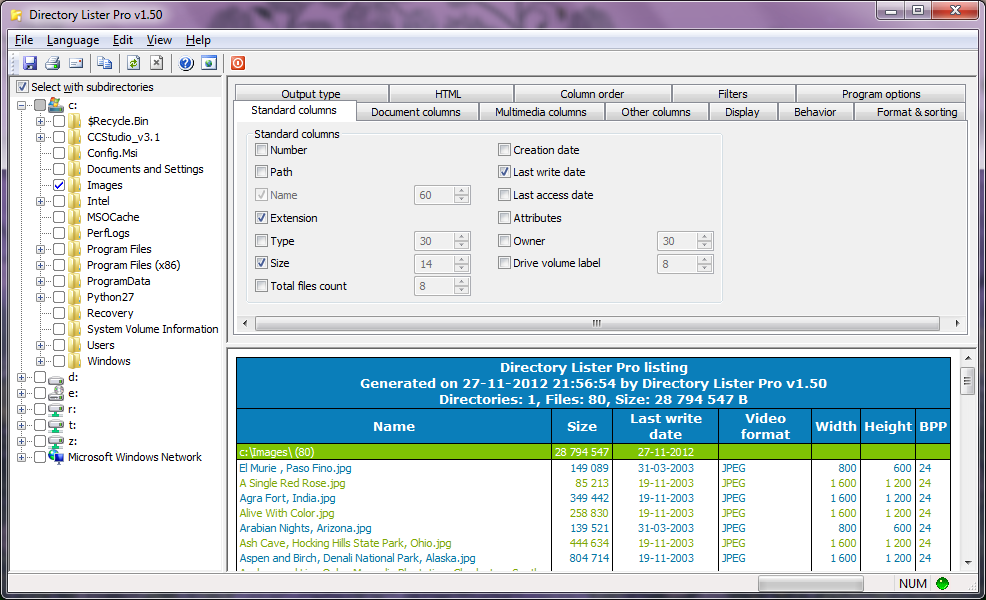Open Help using the question mark icon

pyautogui.click(x=186, y=62)
